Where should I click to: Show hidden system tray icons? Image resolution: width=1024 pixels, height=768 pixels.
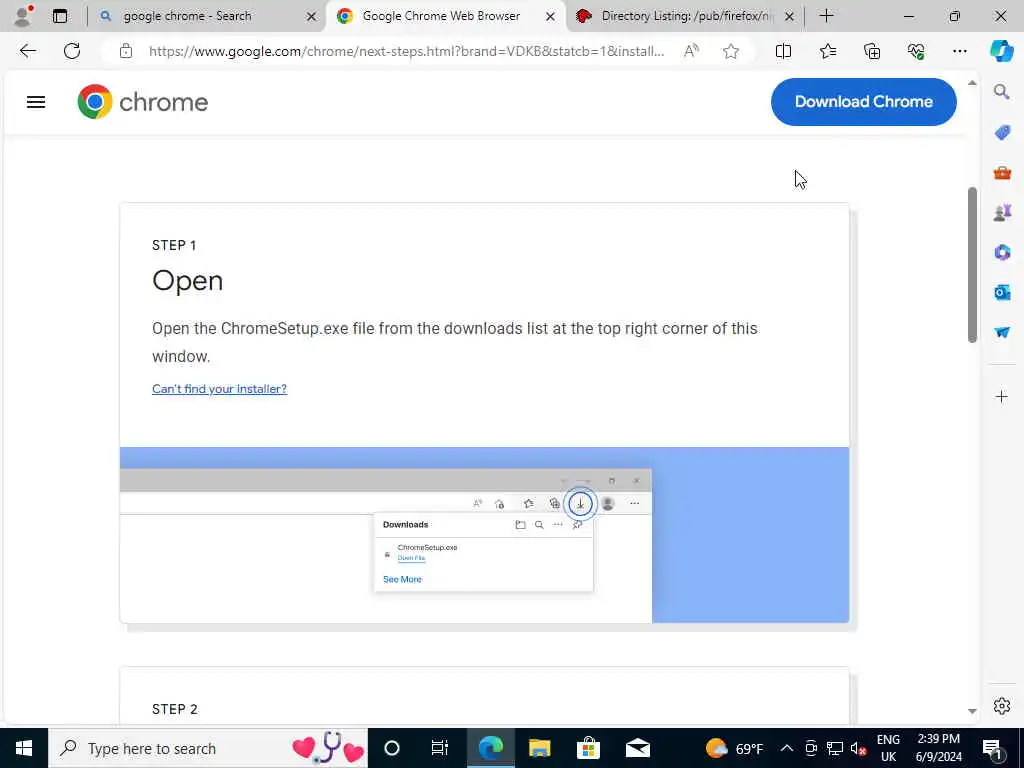pos(787,748)
